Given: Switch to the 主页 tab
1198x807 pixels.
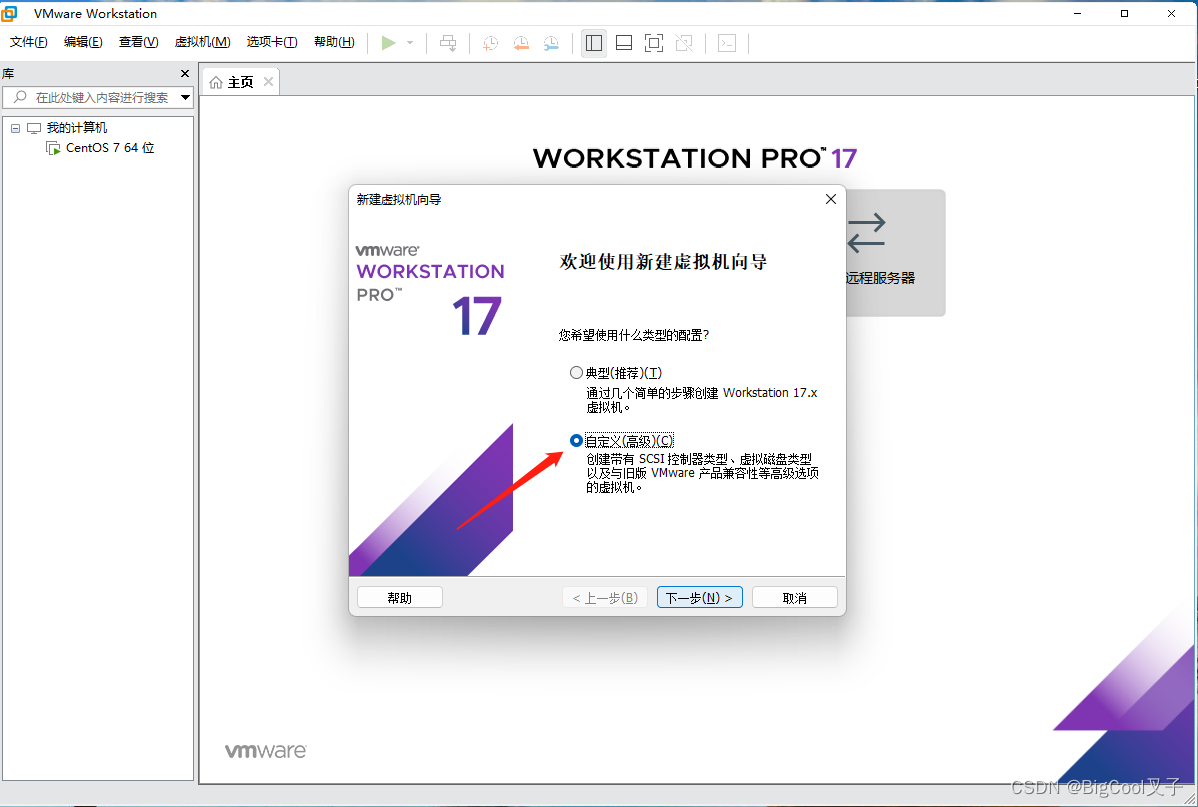Looking at the screenshot, I should (239, 80).
